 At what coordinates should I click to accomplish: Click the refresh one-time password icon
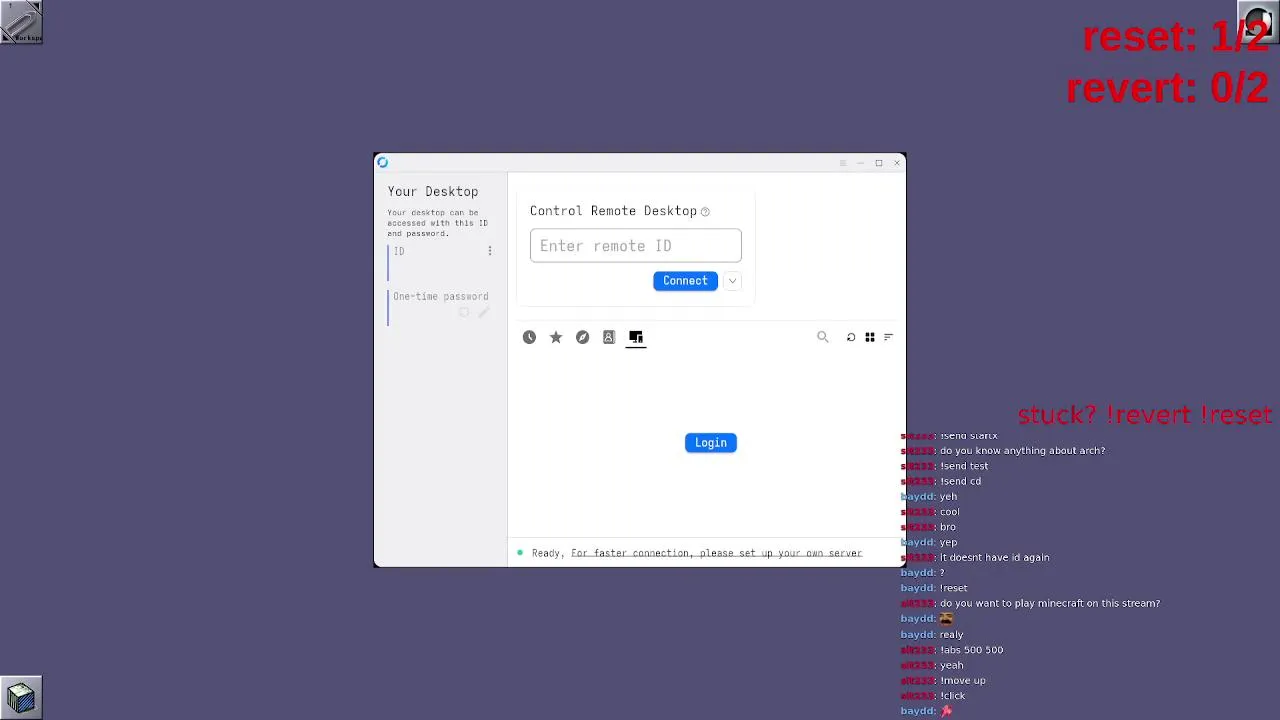(464, 313)
